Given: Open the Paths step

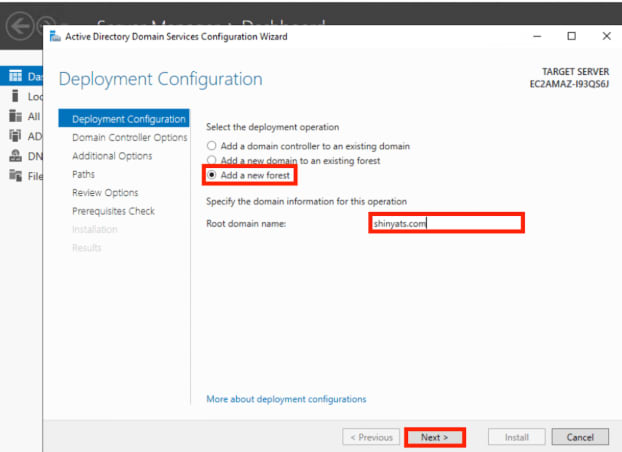Looking at the screenshot, I should click(x=83, y=174).
